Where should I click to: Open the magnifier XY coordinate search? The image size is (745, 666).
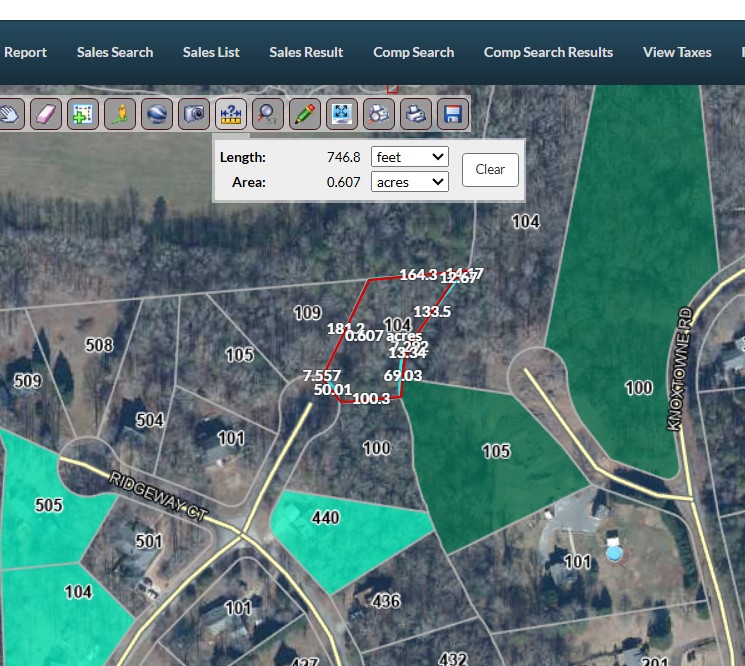point(268,114)
